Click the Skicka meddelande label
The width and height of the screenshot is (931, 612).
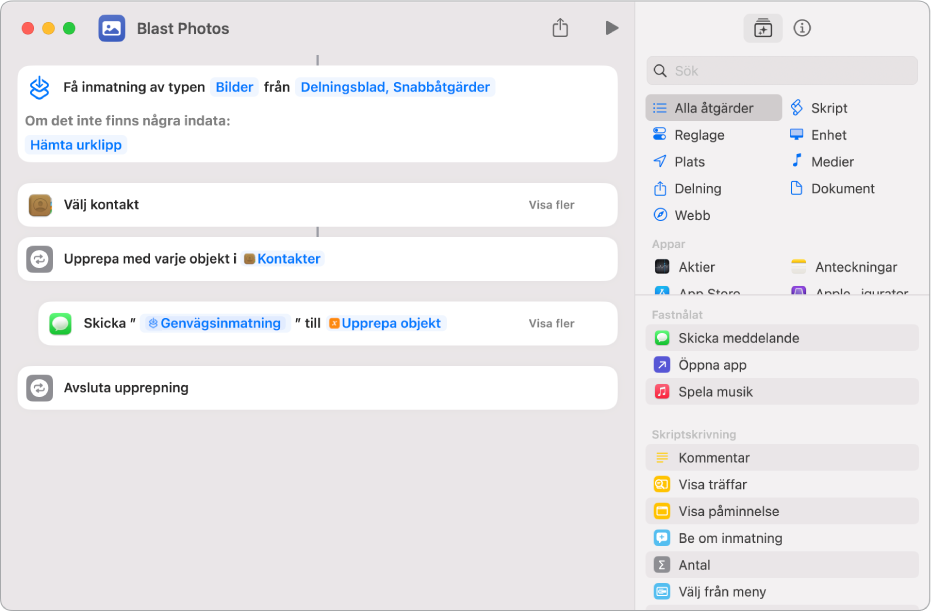tap(739, 338)
